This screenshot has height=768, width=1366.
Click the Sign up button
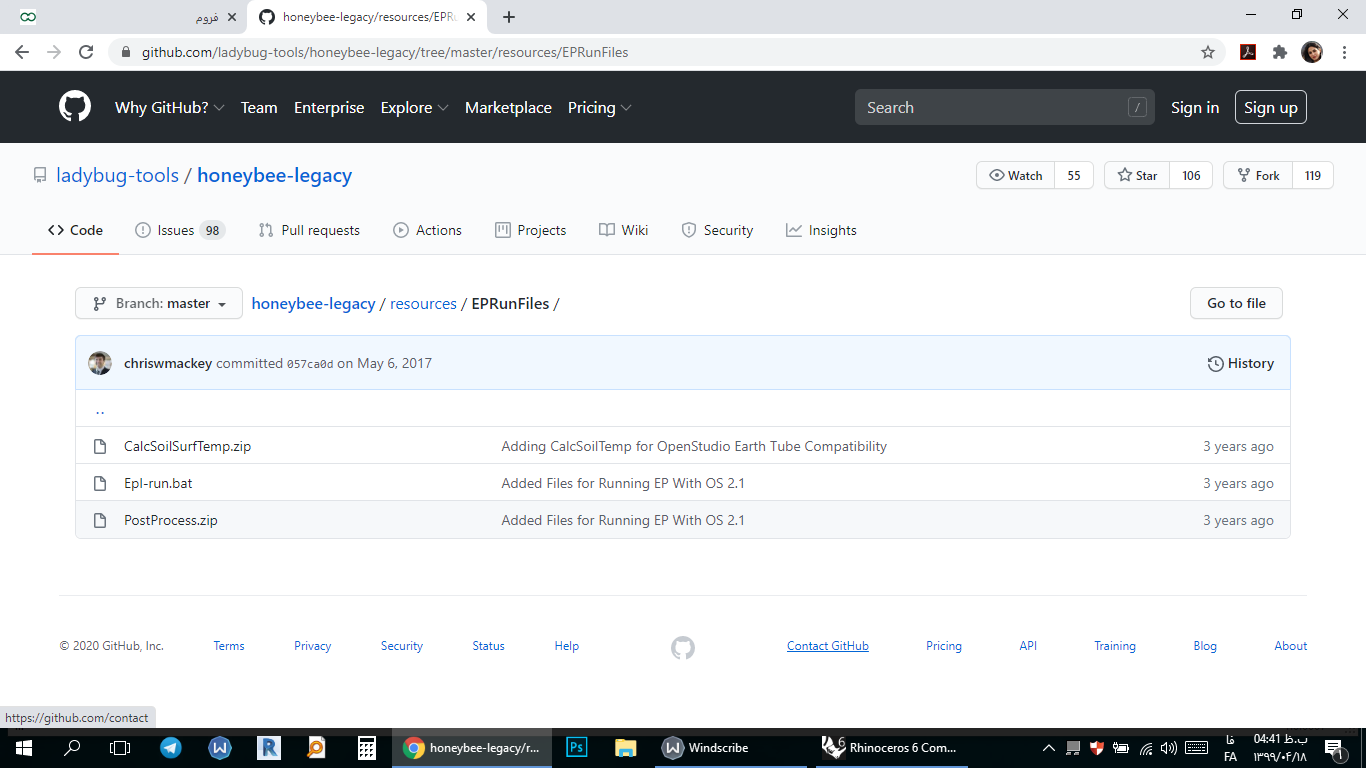point(1271,107)
